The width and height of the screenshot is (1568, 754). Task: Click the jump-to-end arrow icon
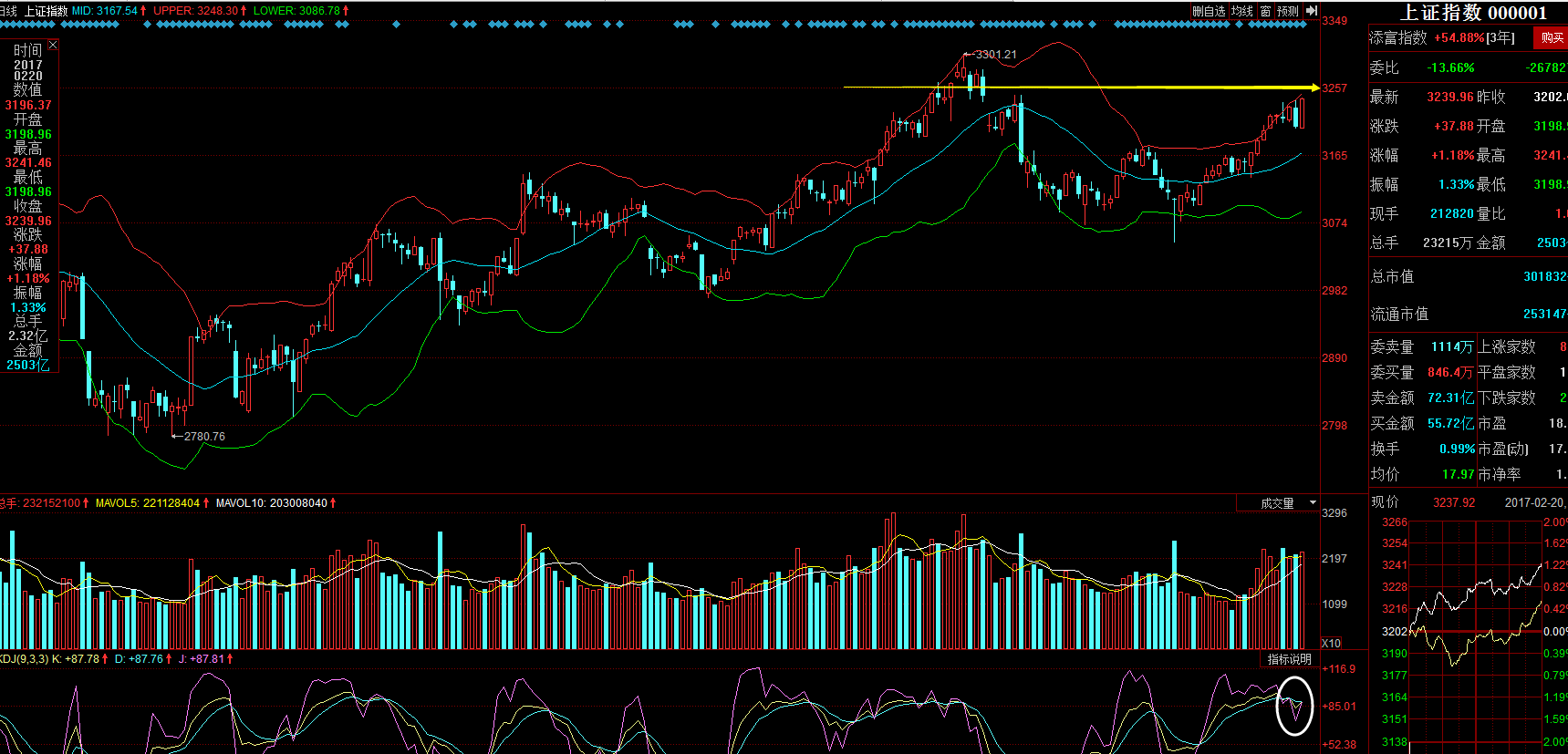1312,11
